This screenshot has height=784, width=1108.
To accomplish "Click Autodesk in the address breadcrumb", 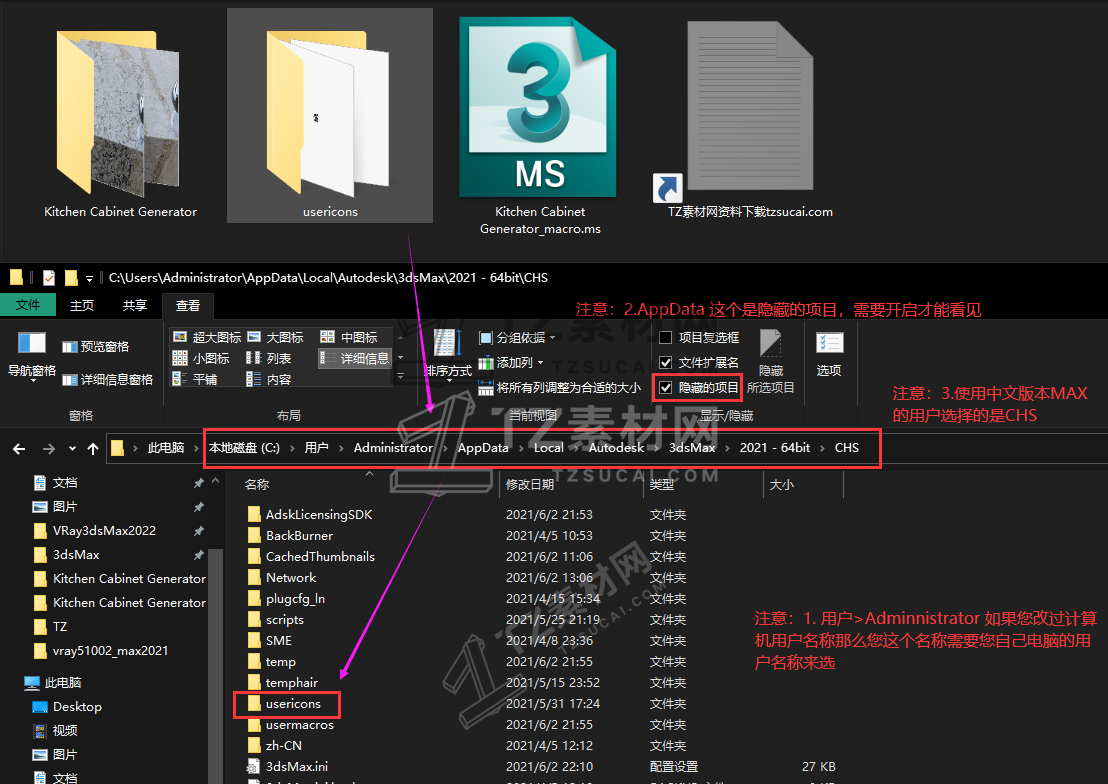I will point(616,447).
